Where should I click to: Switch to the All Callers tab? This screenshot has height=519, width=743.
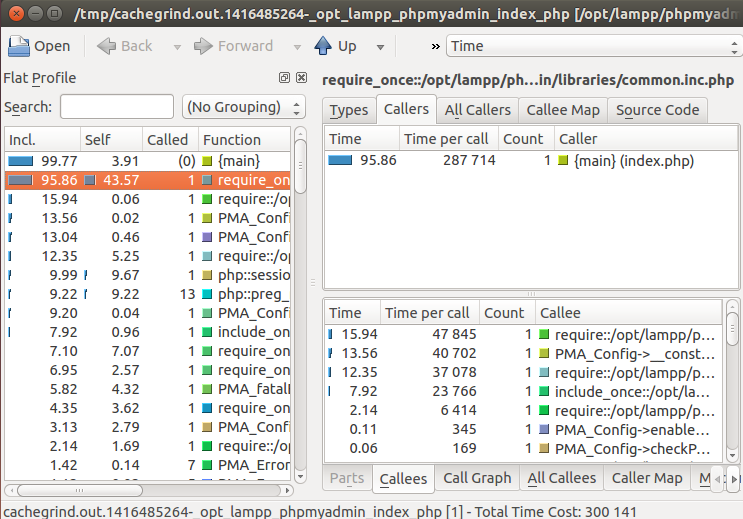coord(477,110)
